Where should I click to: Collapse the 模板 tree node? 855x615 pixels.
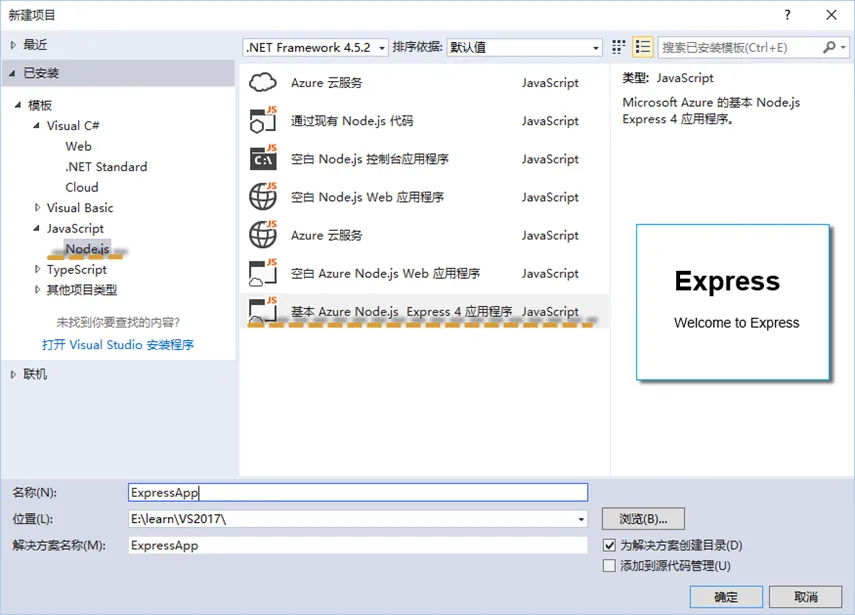point(17,105)
